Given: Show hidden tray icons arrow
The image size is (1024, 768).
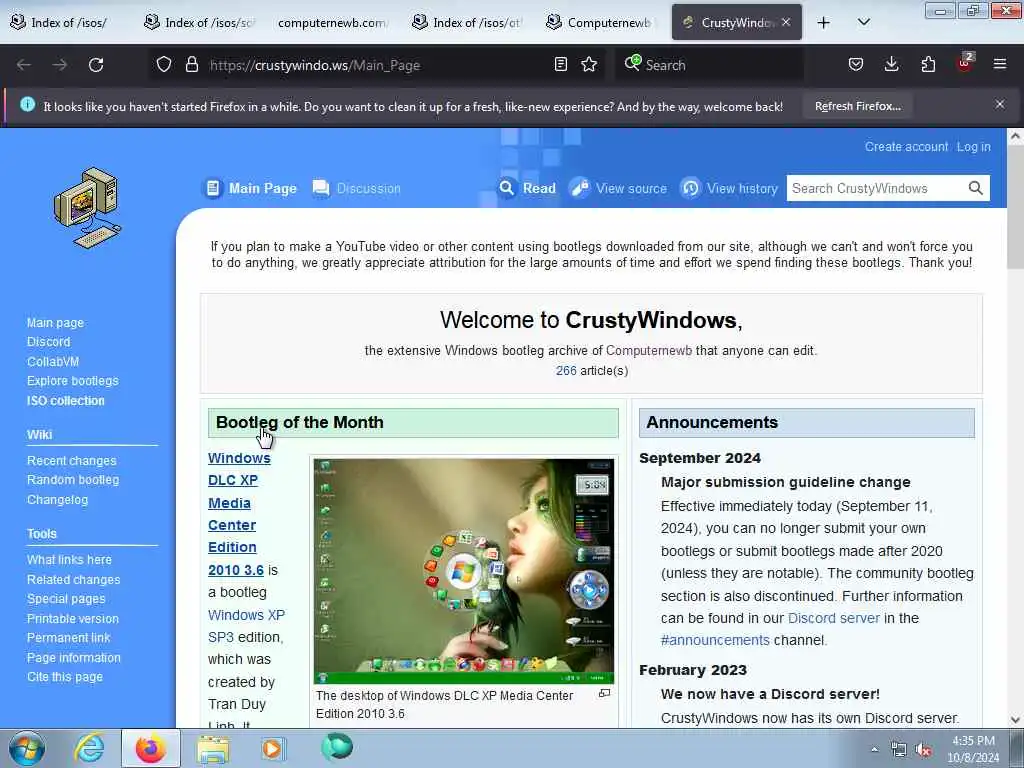Looking at the screenshot, I should click(x=874, y=750).
